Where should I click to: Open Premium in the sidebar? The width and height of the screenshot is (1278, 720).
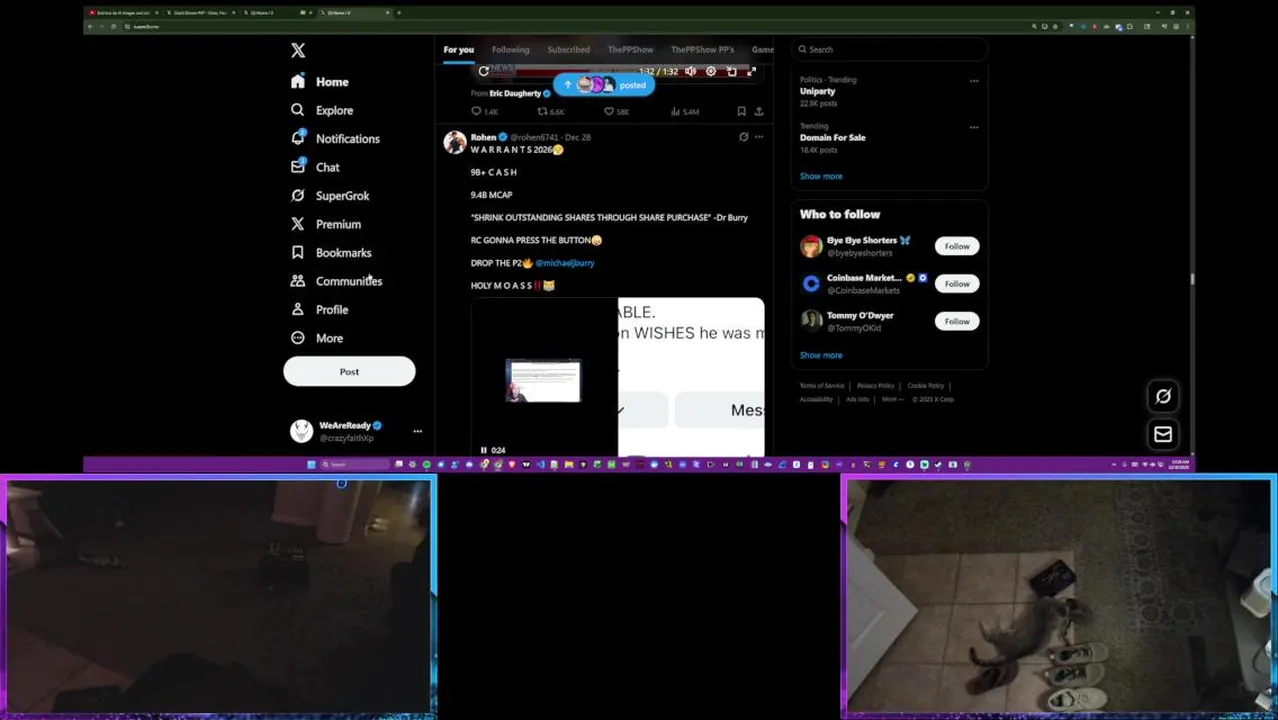point(326,224)
